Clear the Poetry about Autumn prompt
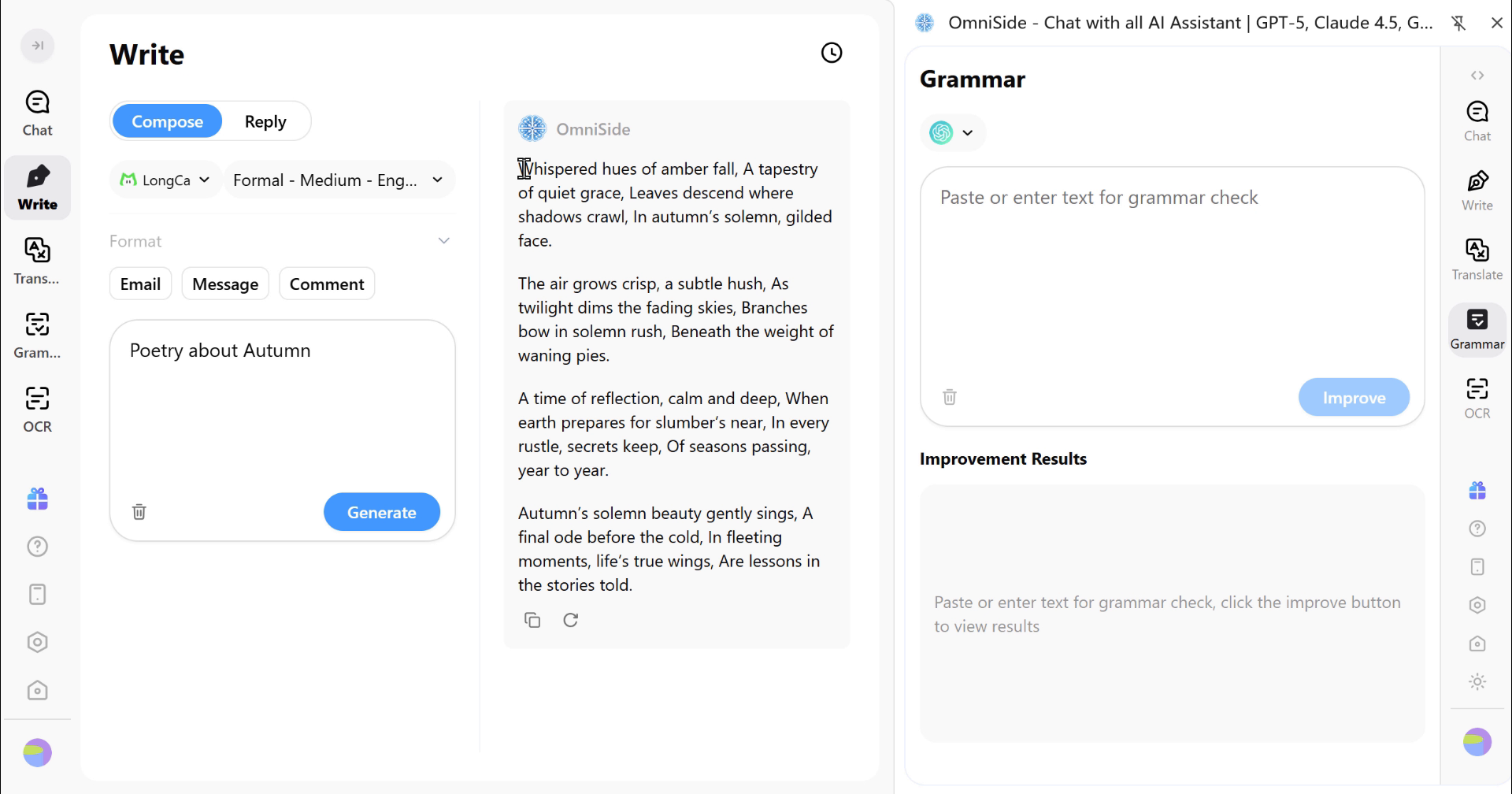The image size is (1512, 794). pyautogui.click(x=139, y=512)
